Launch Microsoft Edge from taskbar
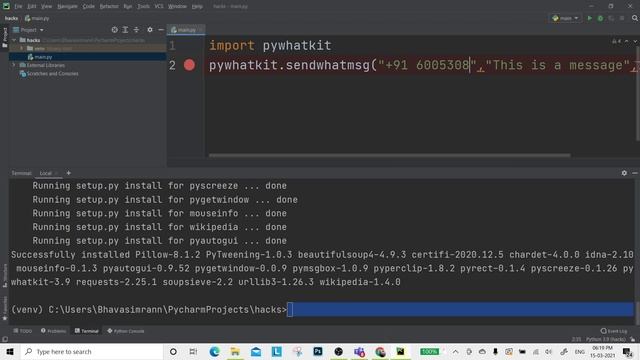Viewport: 640px width, 360px height. tap(214, 351)
